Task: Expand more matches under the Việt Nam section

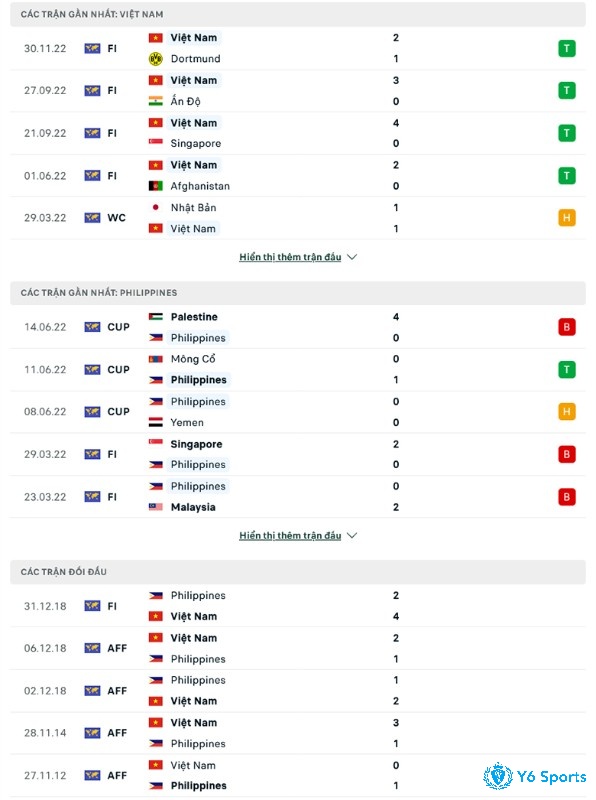Action: (290, 257)
